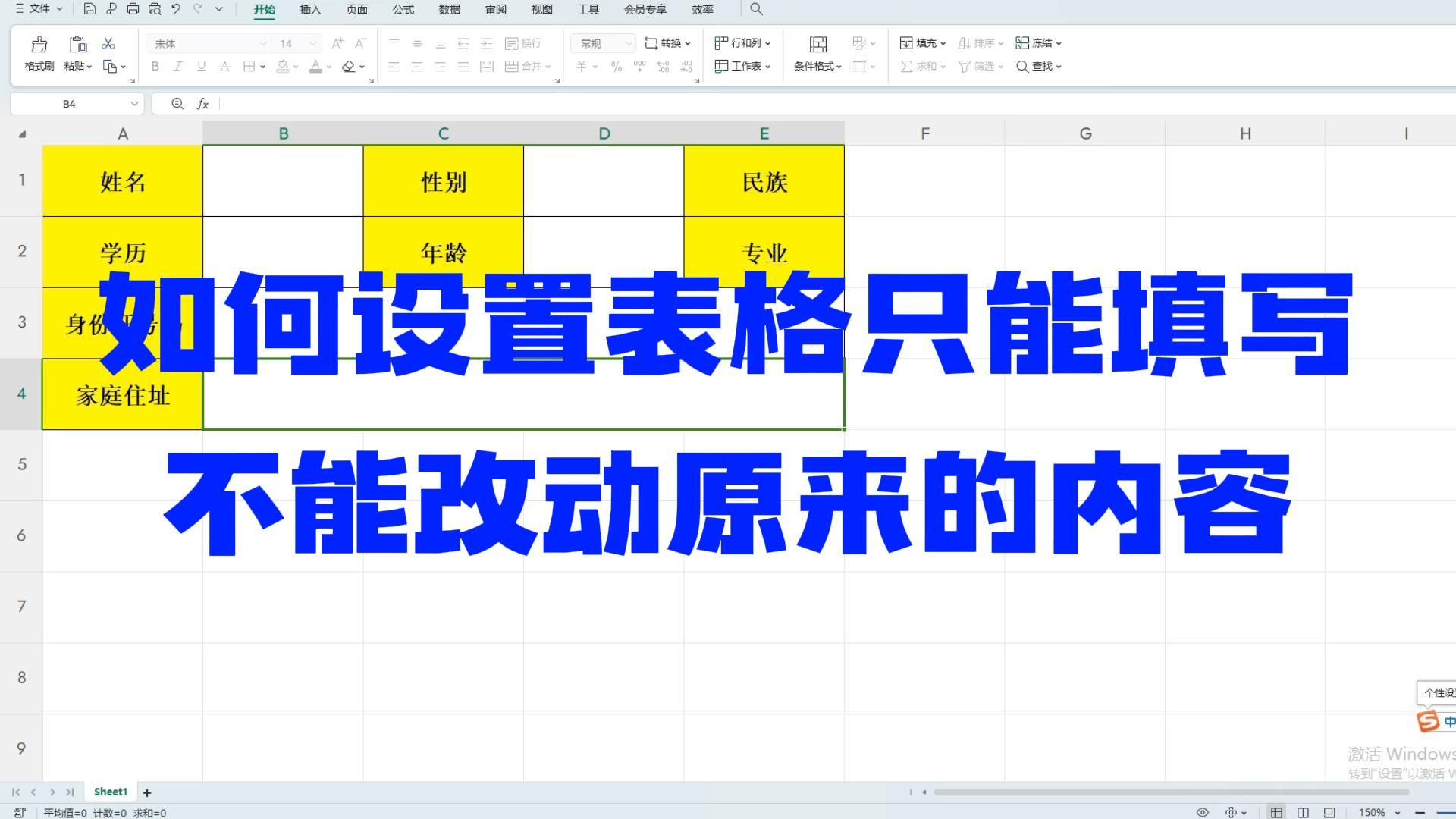Expand the Name Box dropdown for B4
The width and height of the screenshot is (1456, 819).
click(134, 104)
